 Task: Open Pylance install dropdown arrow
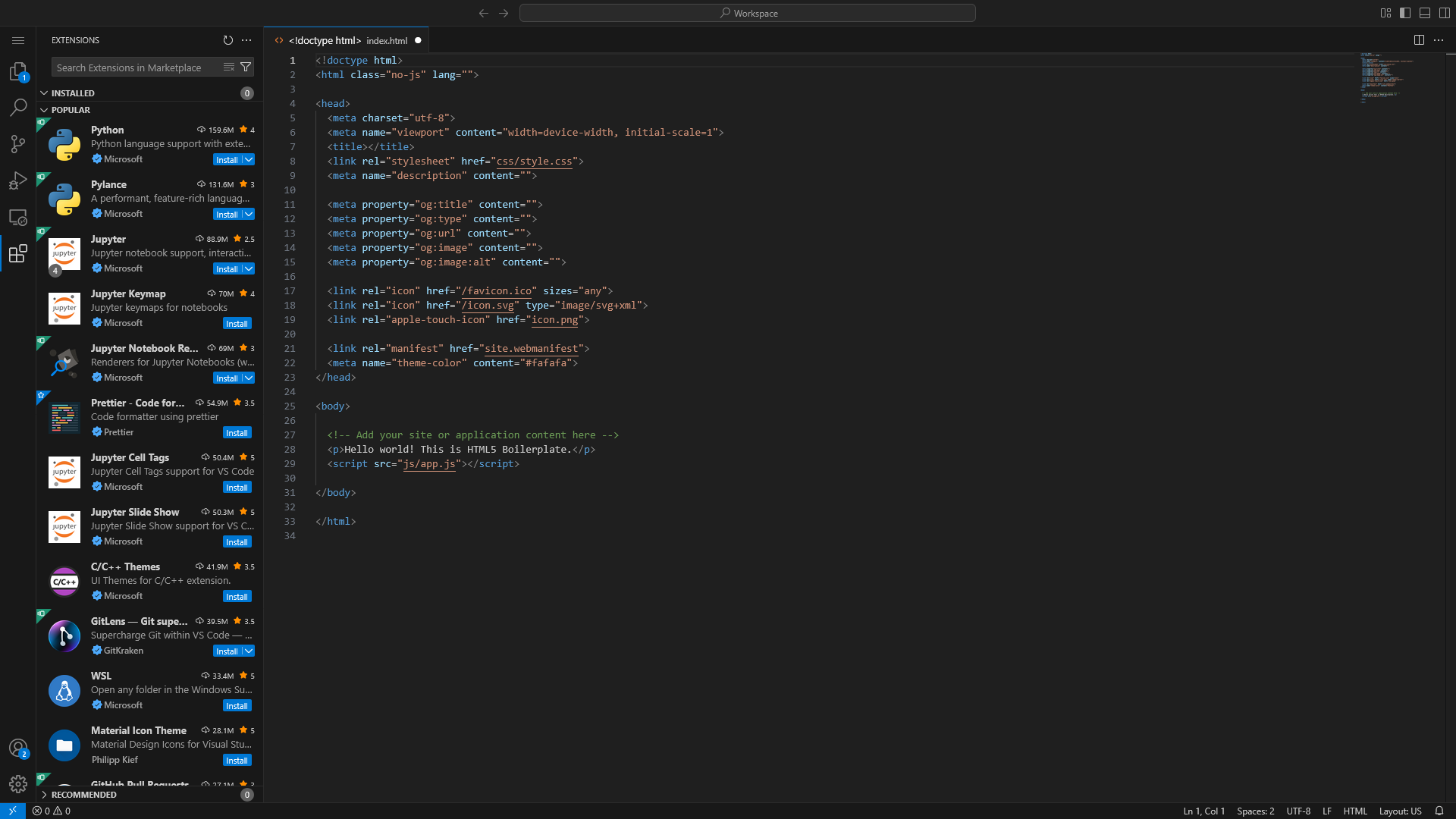click(249, 214)
